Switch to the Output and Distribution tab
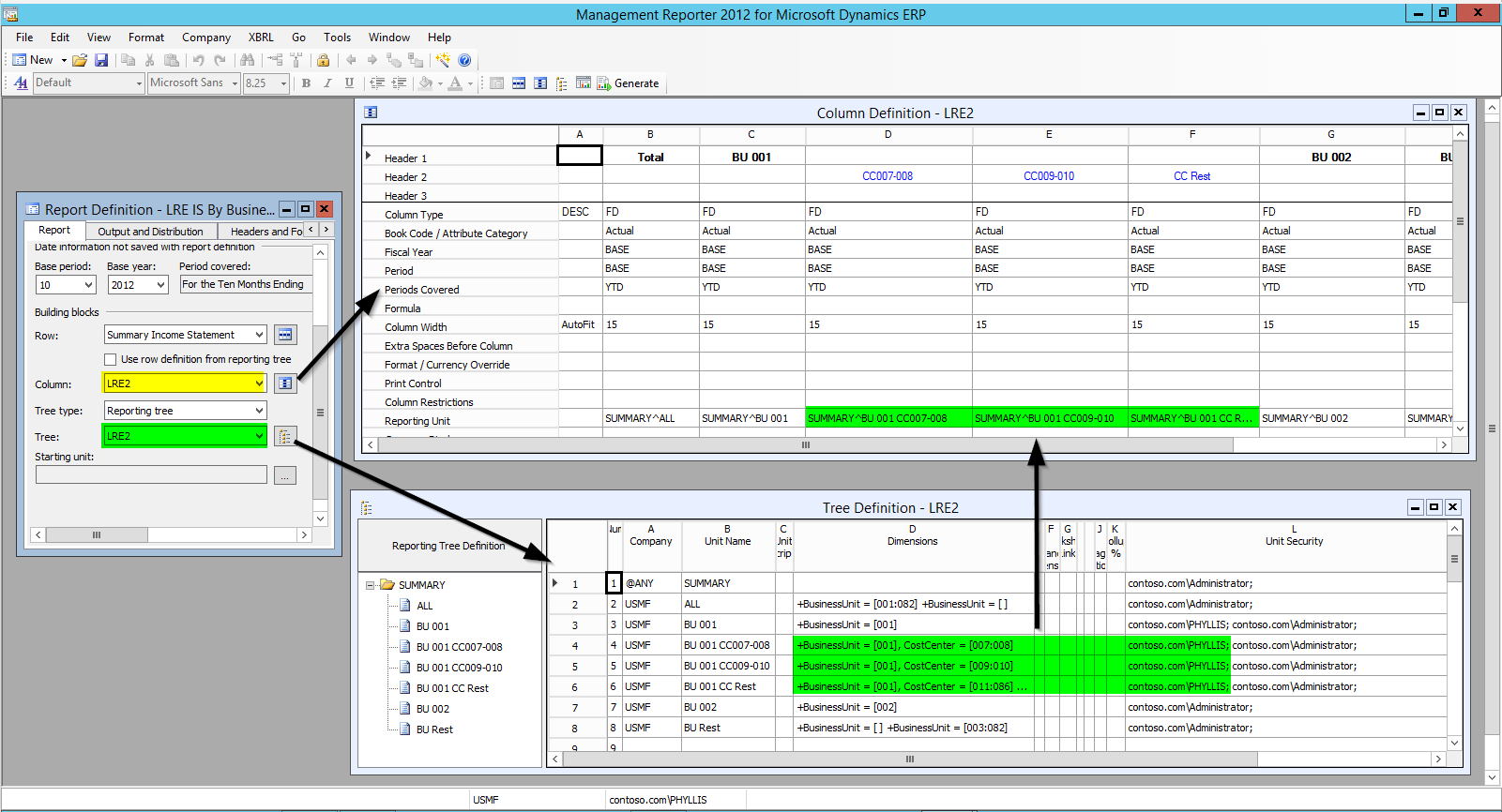1502x812 pixels. click(150, 232)
